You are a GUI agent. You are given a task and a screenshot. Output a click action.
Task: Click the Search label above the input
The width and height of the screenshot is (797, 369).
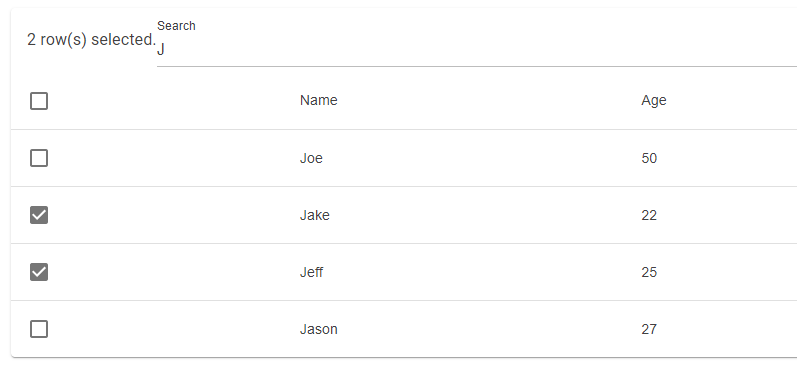[x=176, y=26]
